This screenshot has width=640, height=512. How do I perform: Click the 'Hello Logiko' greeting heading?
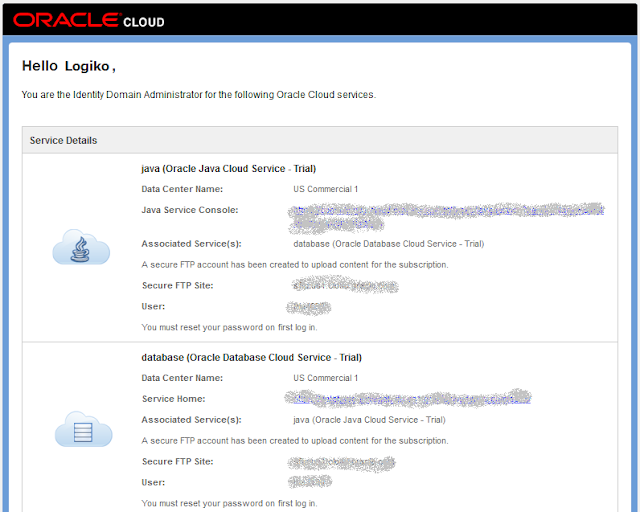(x=69, y=66)
